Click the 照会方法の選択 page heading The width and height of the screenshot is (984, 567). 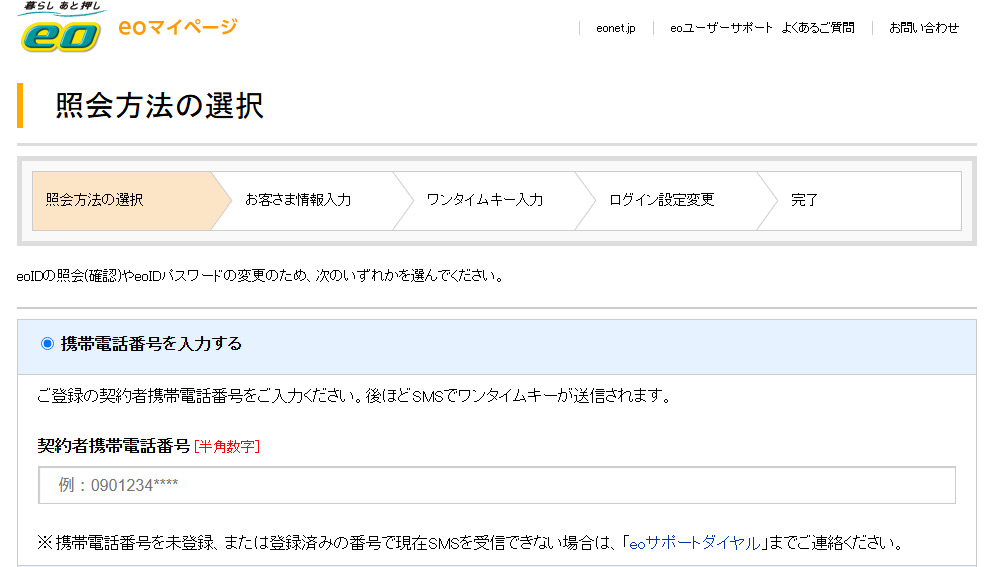pos(160,106)
